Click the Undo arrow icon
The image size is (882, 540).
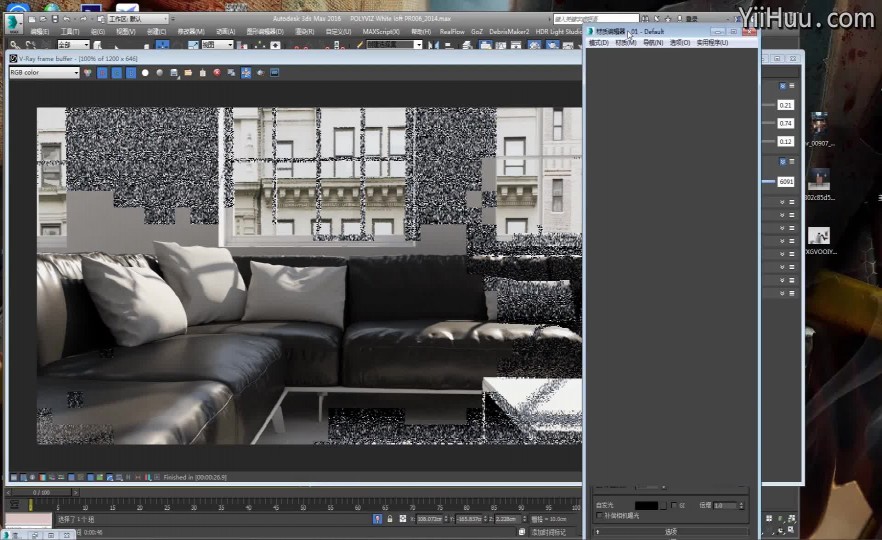point(66,19)
